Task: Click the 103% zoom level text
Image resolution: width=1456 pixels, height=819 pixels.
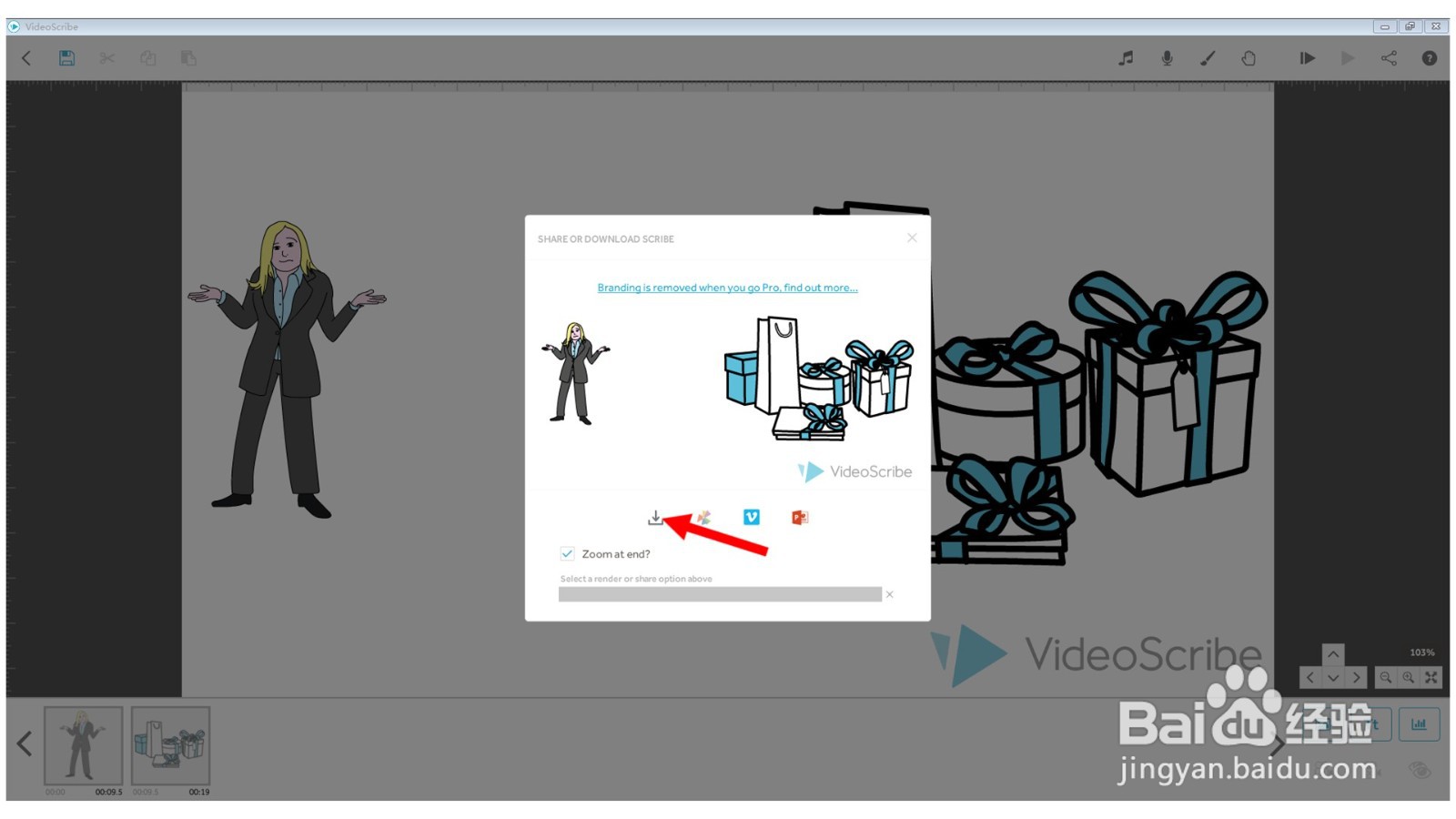Action: tap(1421, 652)
